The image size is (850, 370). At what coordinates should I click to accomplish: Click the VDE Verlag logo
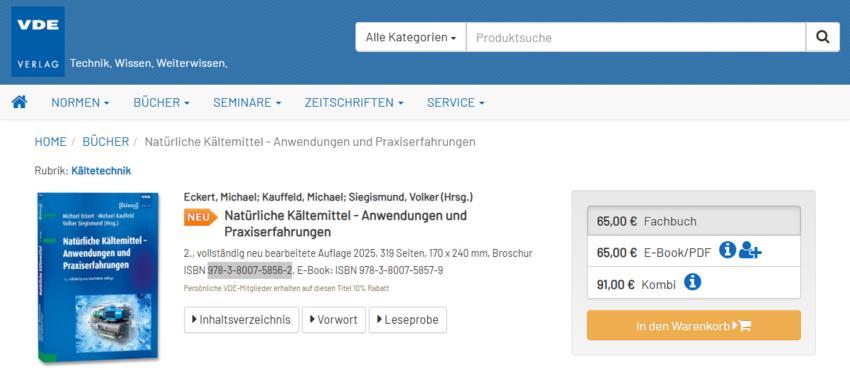[38, 41]
